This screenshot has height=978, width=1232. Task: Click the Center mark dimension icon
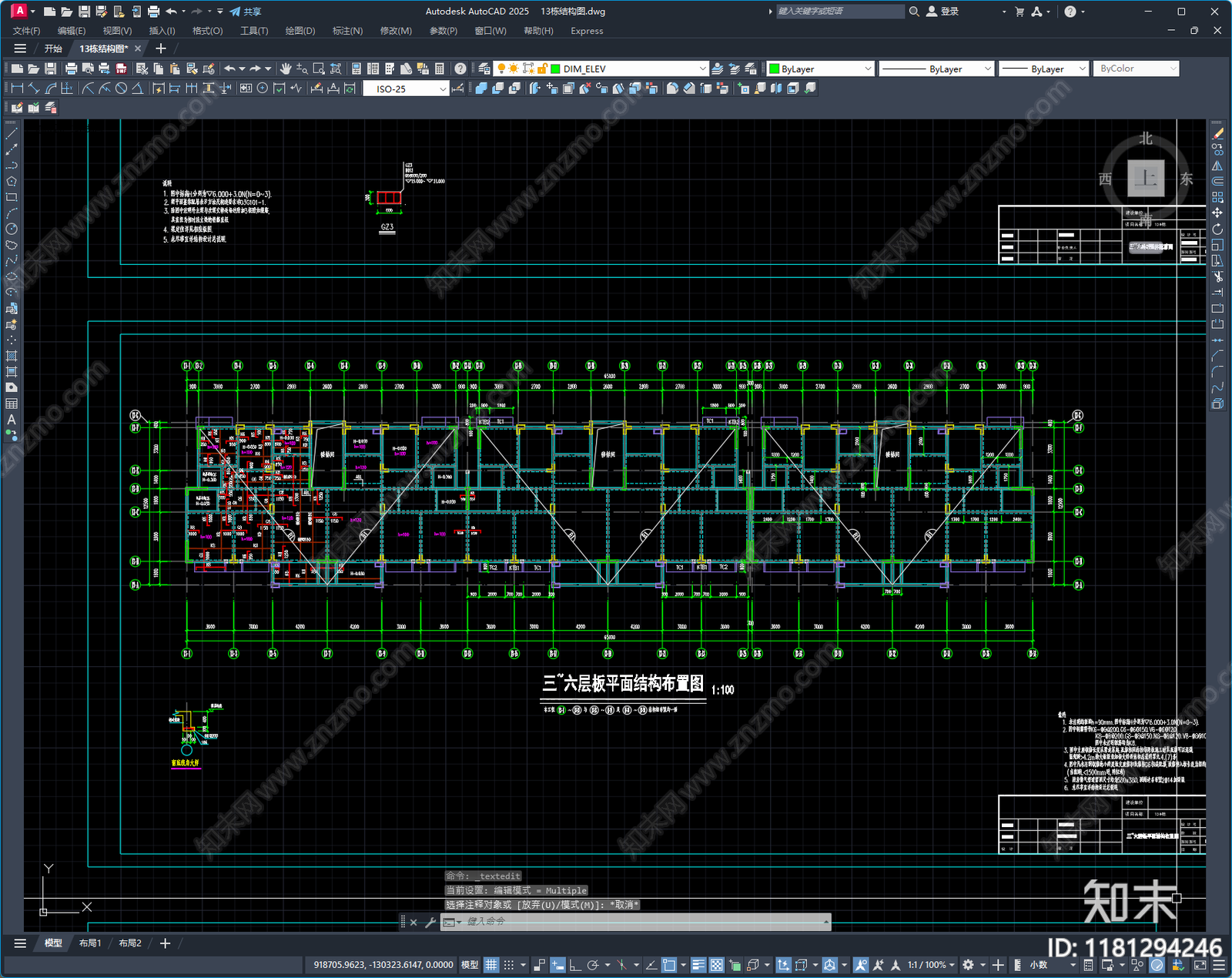tap(263, 89)
